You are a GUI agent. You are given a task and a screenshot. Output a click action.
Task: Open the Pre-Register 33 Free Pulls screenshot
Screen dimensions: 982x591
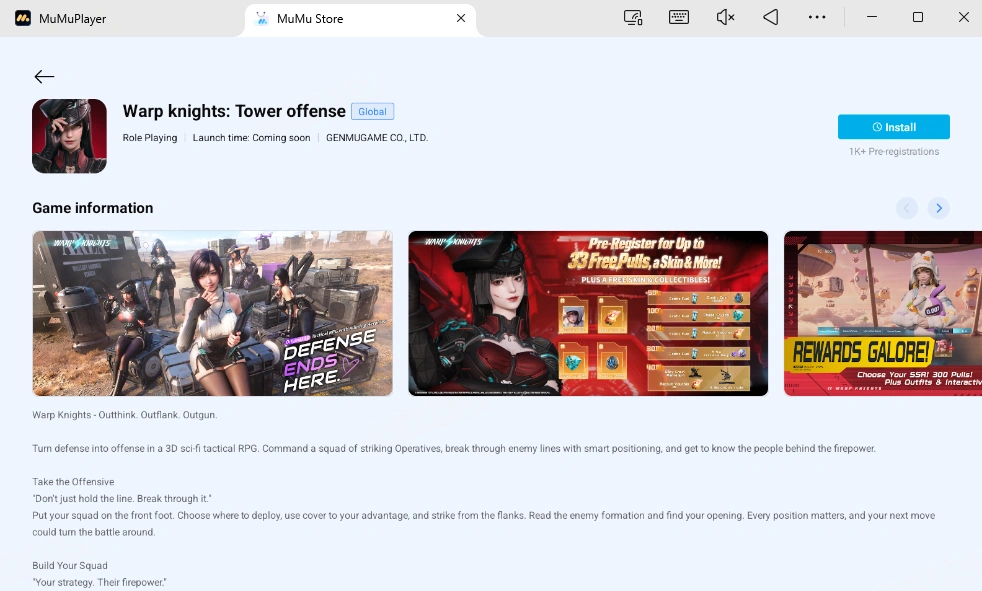588,313
